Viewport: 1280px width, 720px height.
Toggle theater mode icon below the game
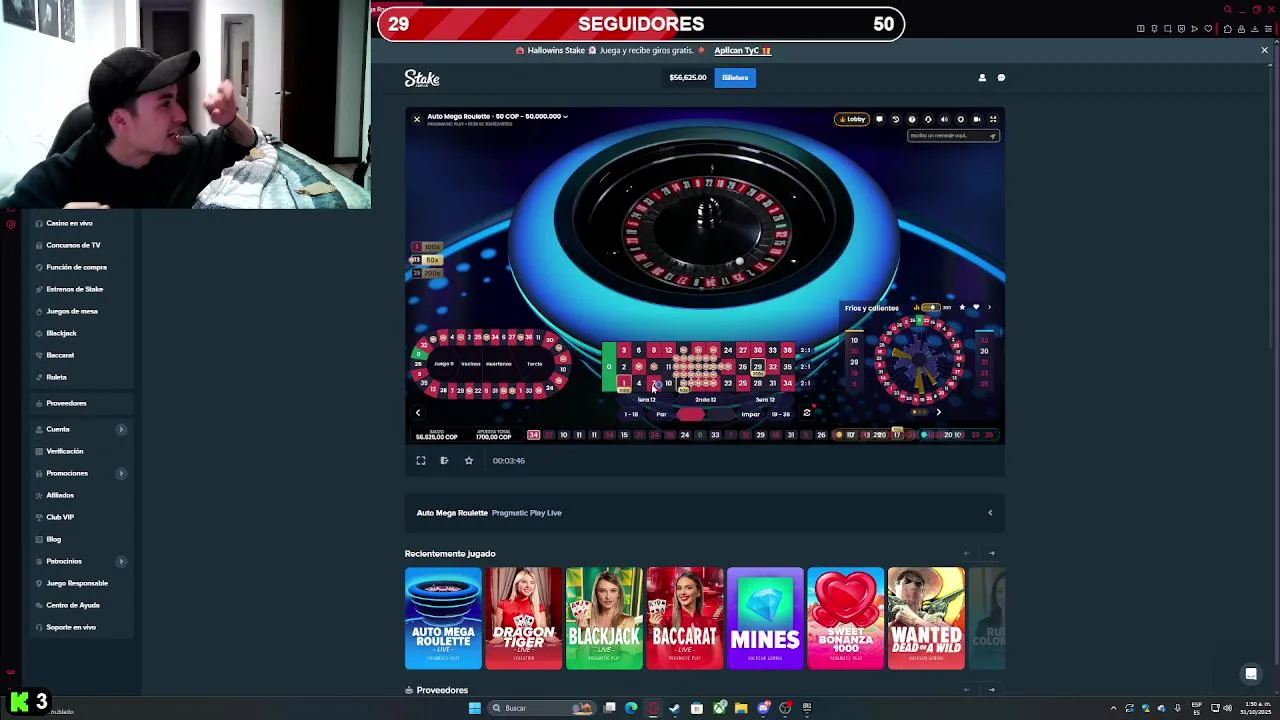click(444, 461)
